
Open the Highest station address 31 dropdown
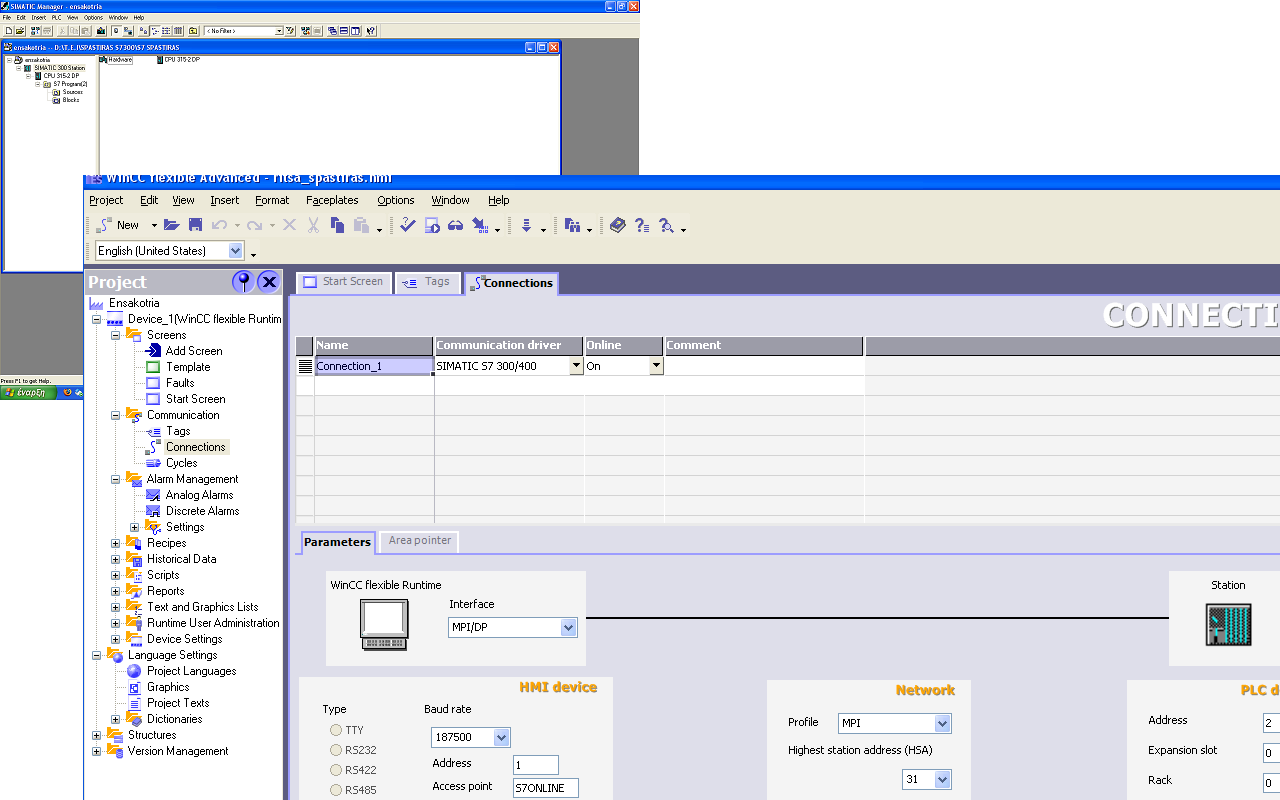tap(942, 779)
